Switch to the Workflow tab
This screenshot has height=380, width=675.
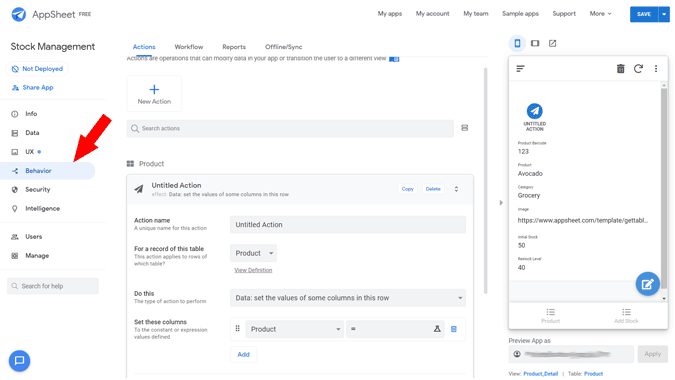tap(189, 47)
